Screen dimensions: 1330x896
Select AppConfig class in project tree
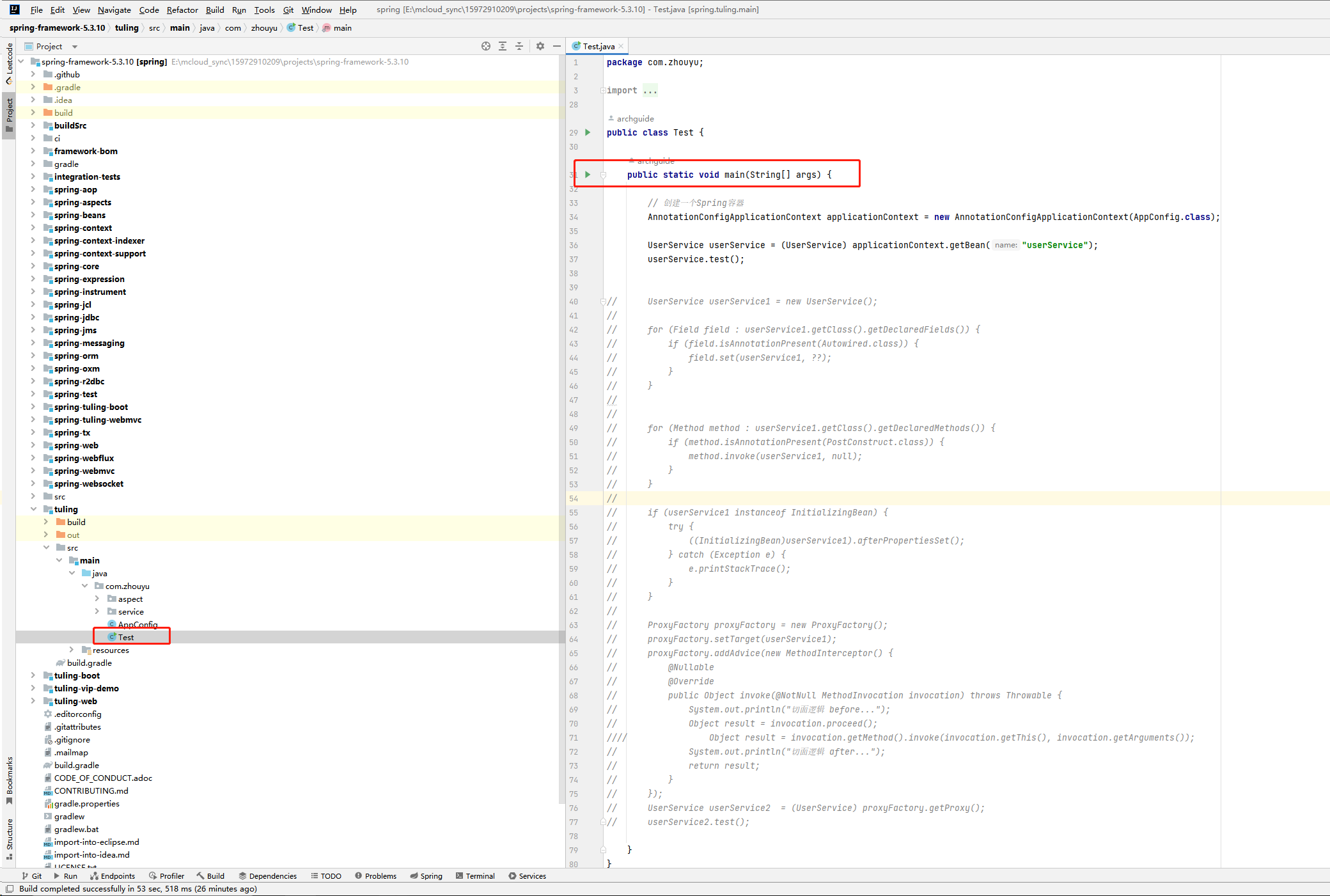[x=138, y=624]
